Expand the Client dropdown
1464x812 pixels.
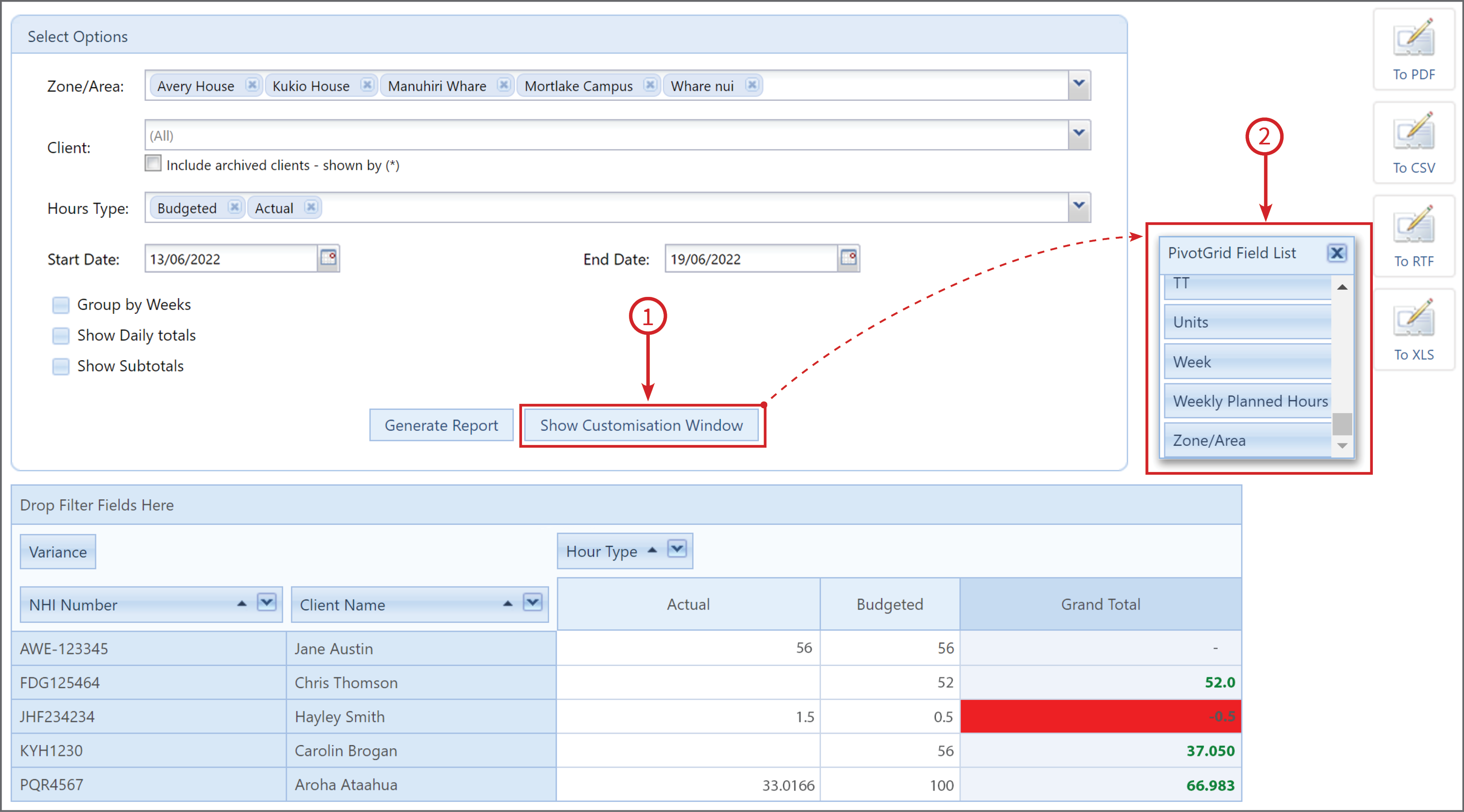pyautogui.click(x=1079, y=135)
